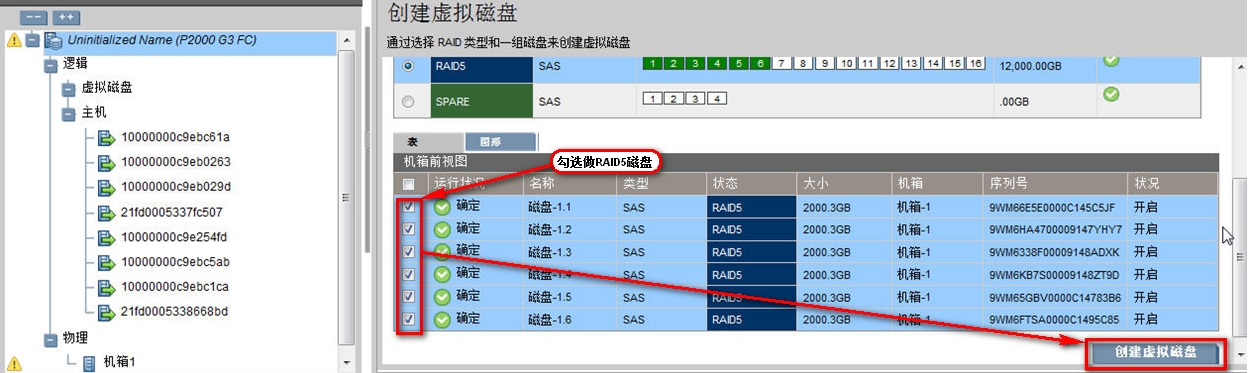Viewport: 1248px width, 373px height.
Task: Toggle the select-all header checkbox
Action: 408,184
